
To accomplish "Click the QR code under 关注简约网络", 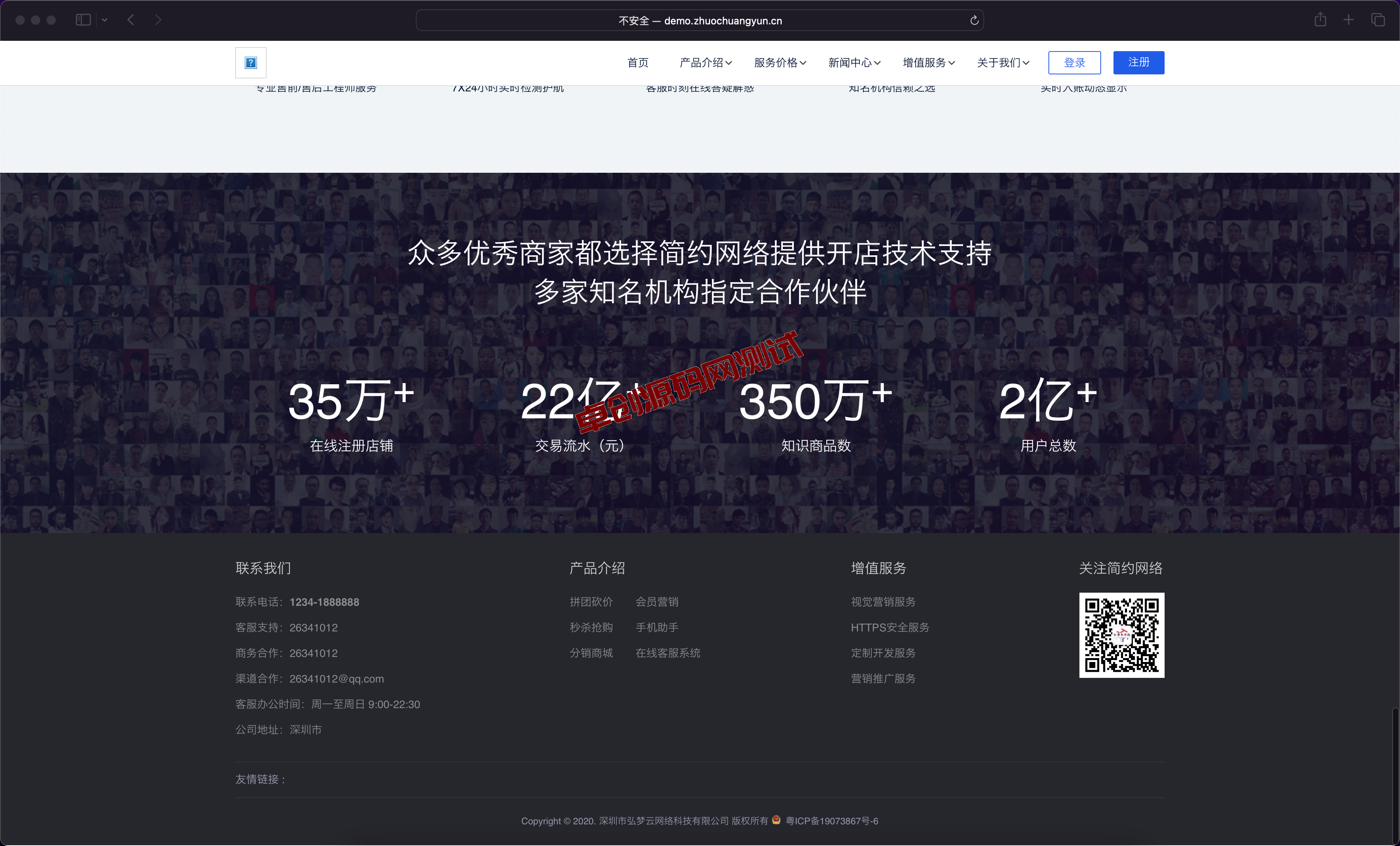I will 1122,635.
